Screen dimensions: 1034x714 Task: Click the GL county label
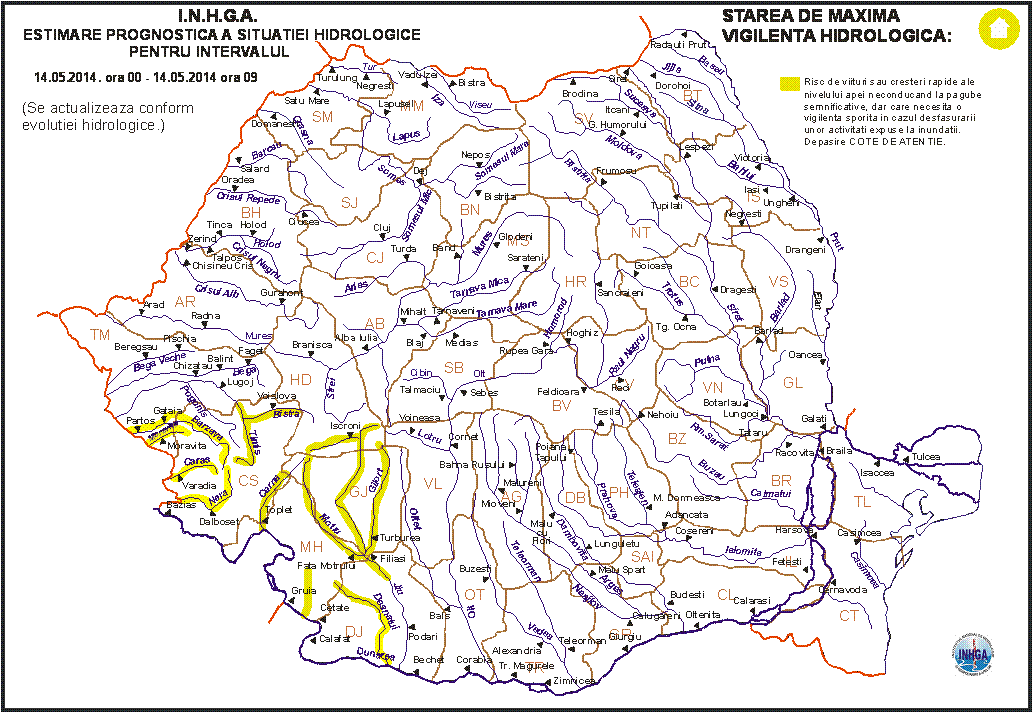pos(793,383)
